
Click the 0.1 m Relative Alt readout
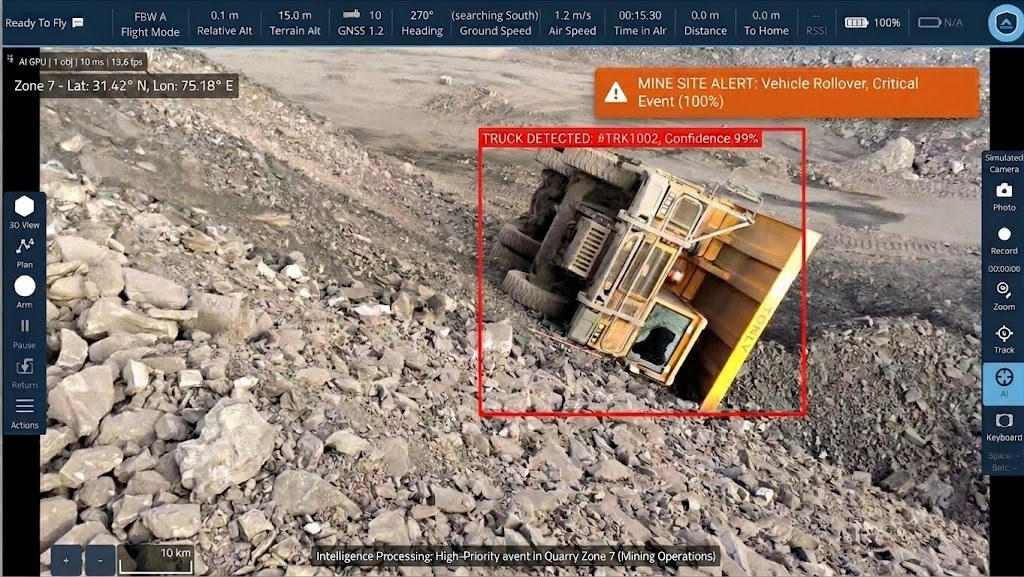click(224, 23)
